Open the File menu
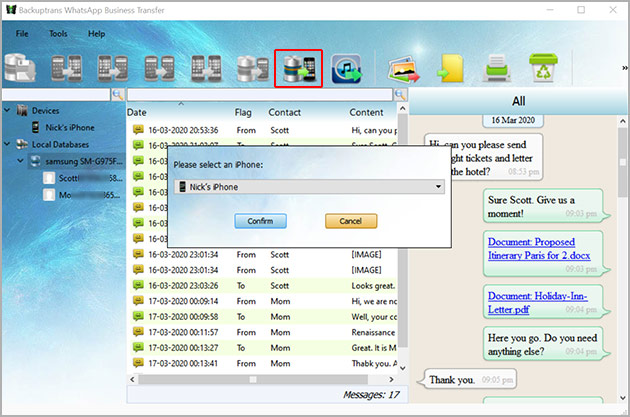The height and width of the screenshot is (417, 630). [x=22, y=34]
